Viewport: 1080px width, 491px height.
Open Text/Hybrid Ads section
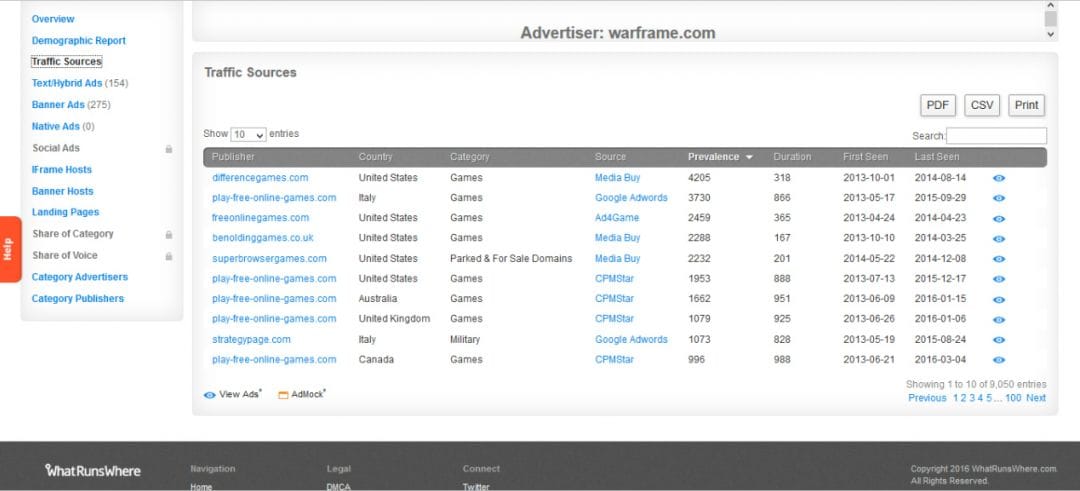coord(67,83)
